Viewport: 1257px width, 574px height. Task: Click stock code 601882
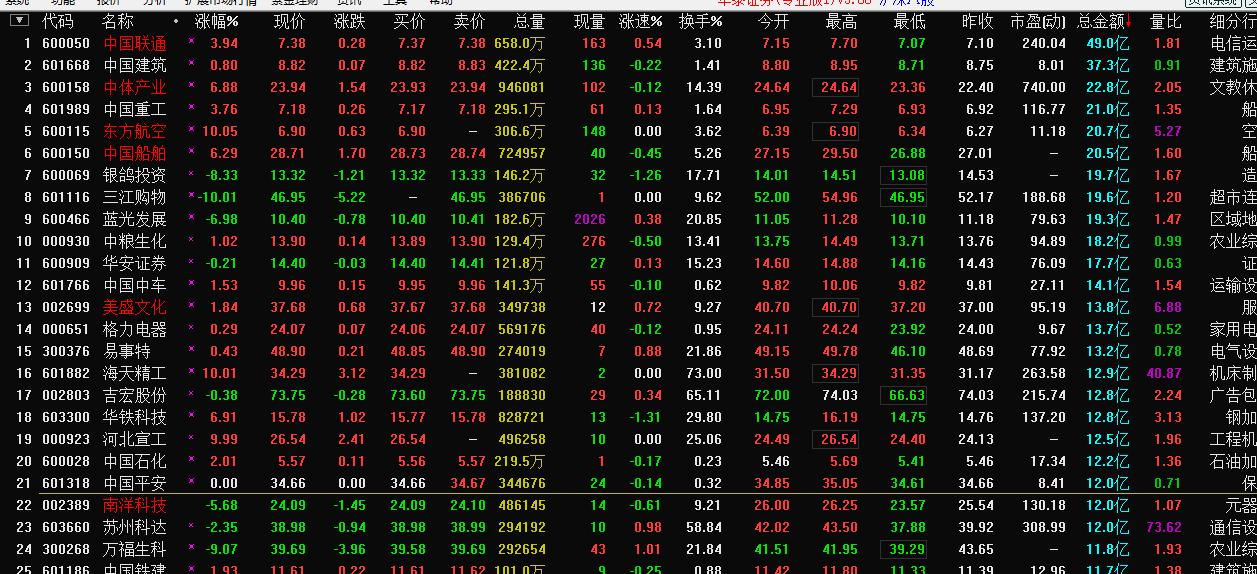click(66, 373)
